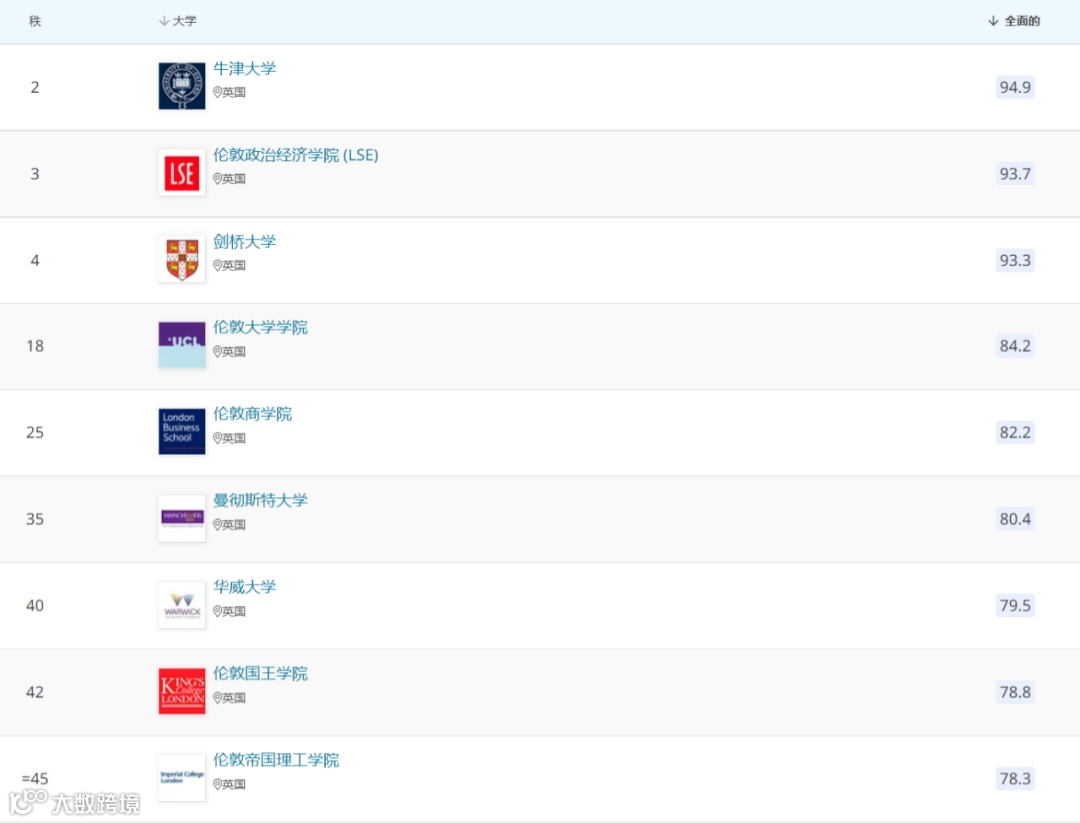Click rank number 18

tap(35, 346)
